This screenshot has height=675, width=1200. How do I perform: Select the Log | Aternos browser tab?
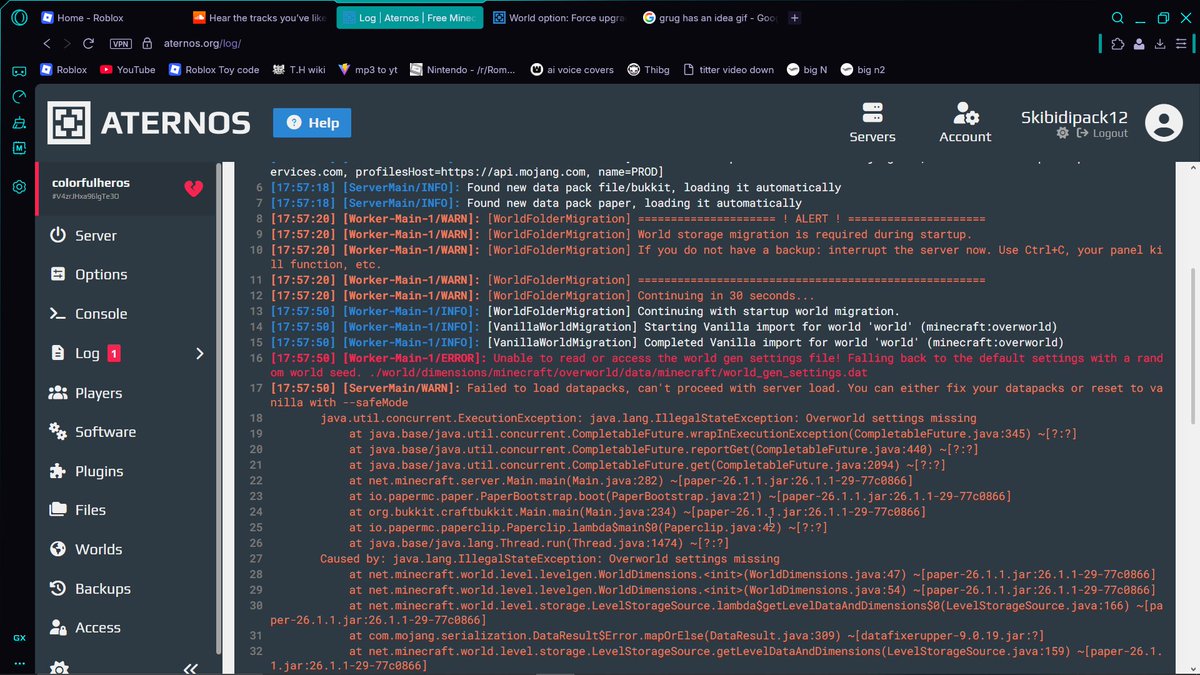pos(410,18)
